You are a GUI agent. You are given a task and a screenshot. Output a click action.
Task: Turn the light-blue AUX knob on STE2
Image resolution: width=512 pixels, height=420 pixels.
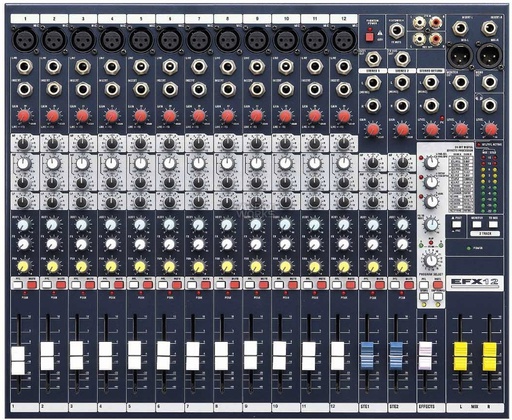click(x=402, y=225)
